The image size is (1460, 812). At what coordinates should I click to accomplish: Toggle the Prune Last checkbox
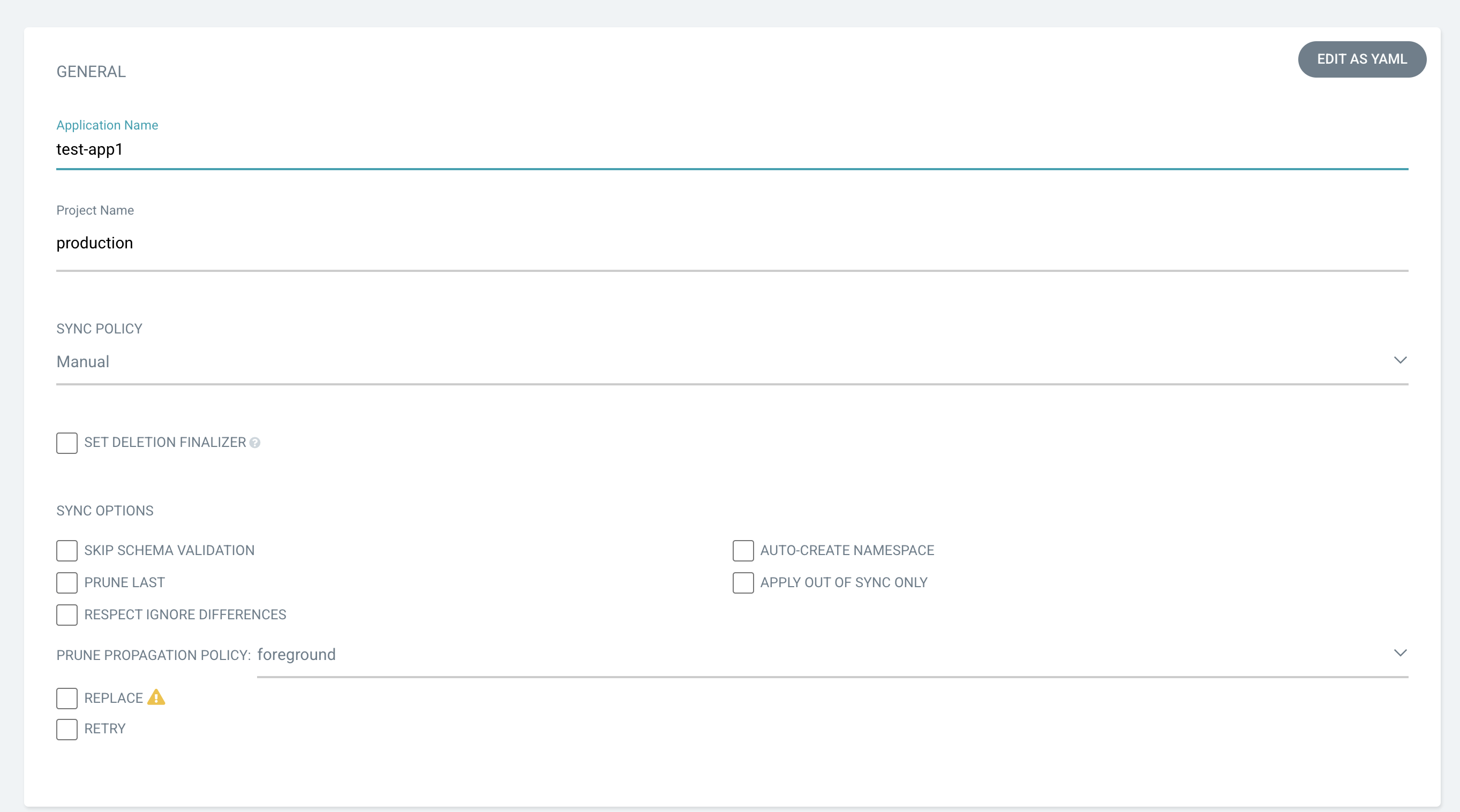coord(67,583)
